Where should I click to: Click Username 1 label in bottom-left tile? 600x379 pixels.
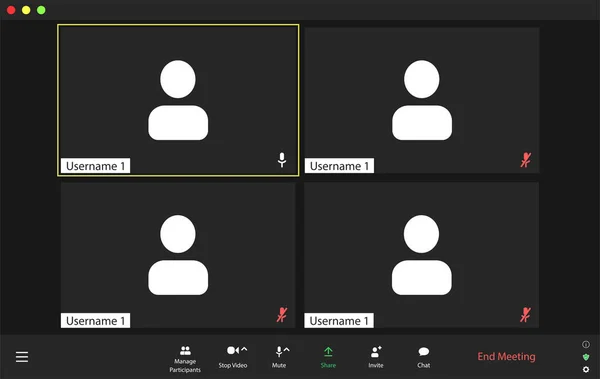(95, 320)
